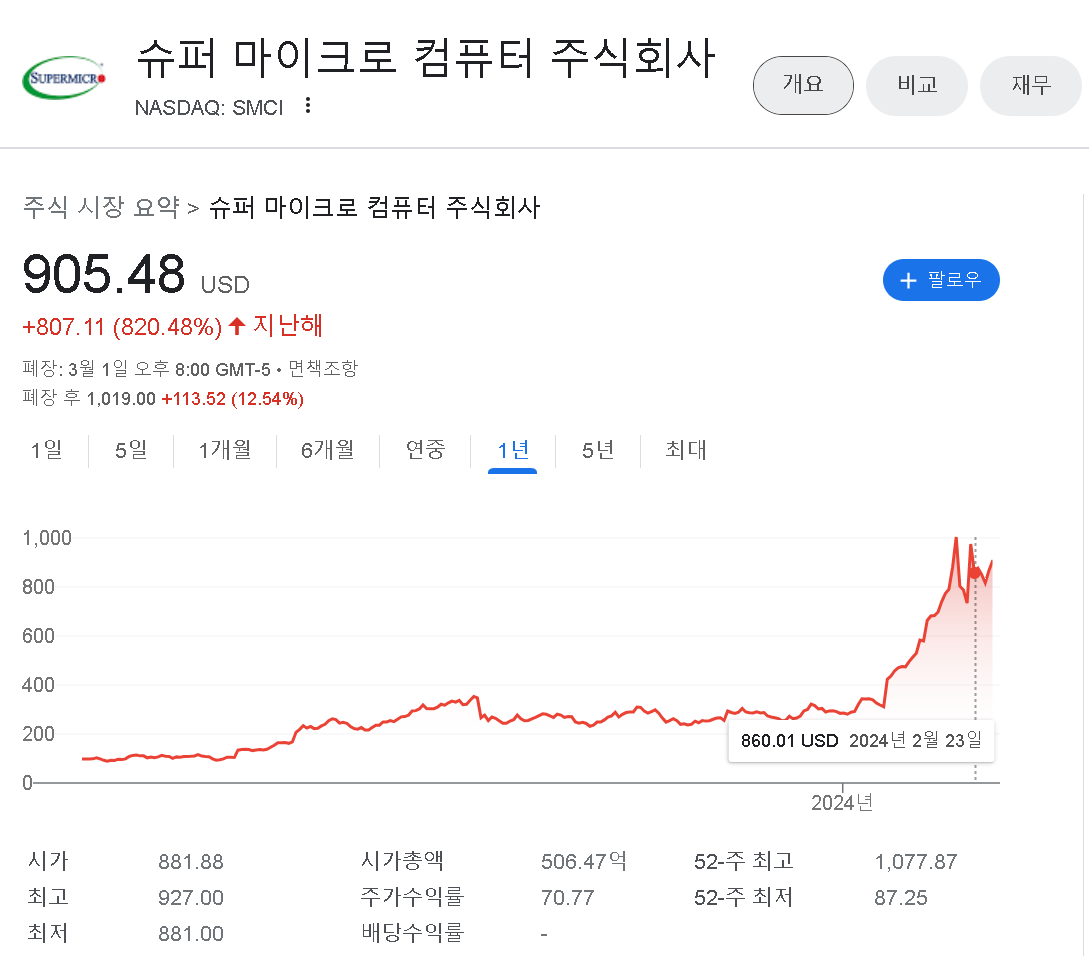
Task: Select the 5일 chart range
Action: [131, 450]
